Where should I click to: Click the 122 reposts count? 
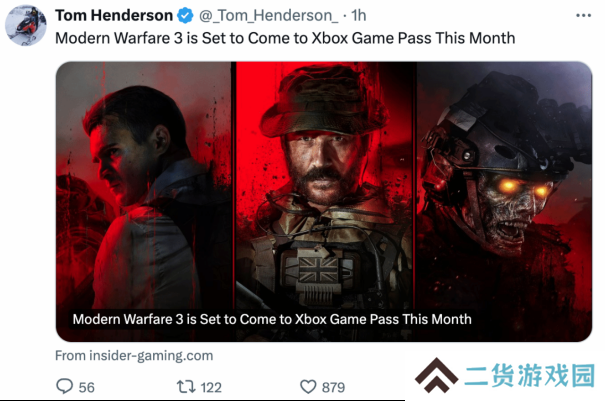tap(211, 387)
